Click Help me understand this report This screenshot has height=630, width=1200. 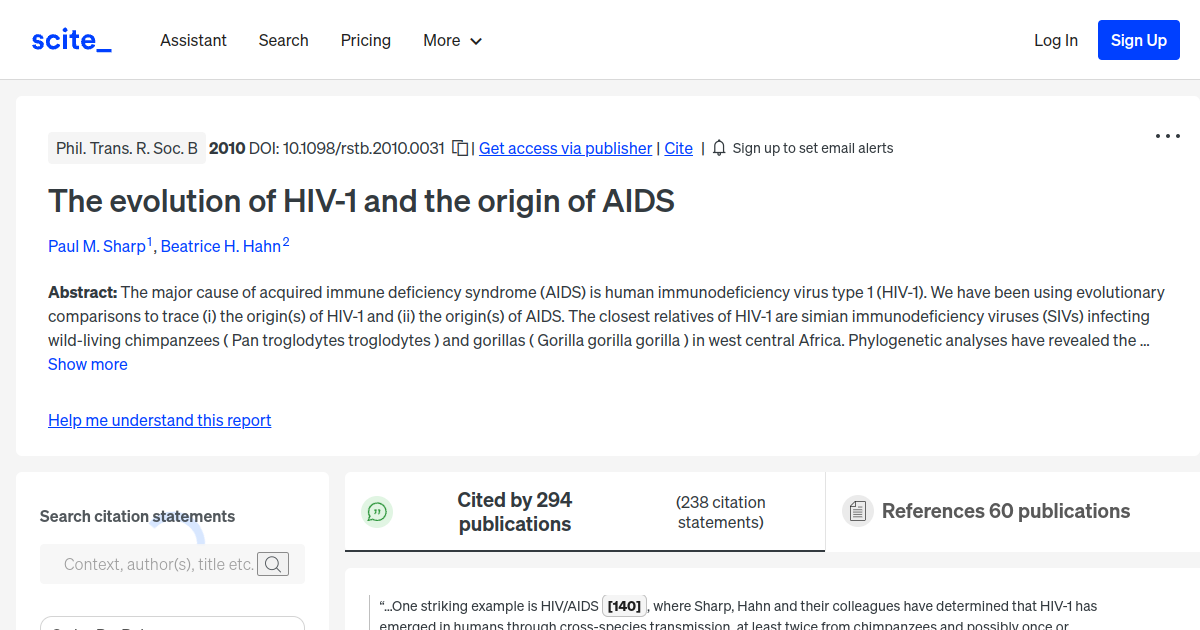pos(159,420)
